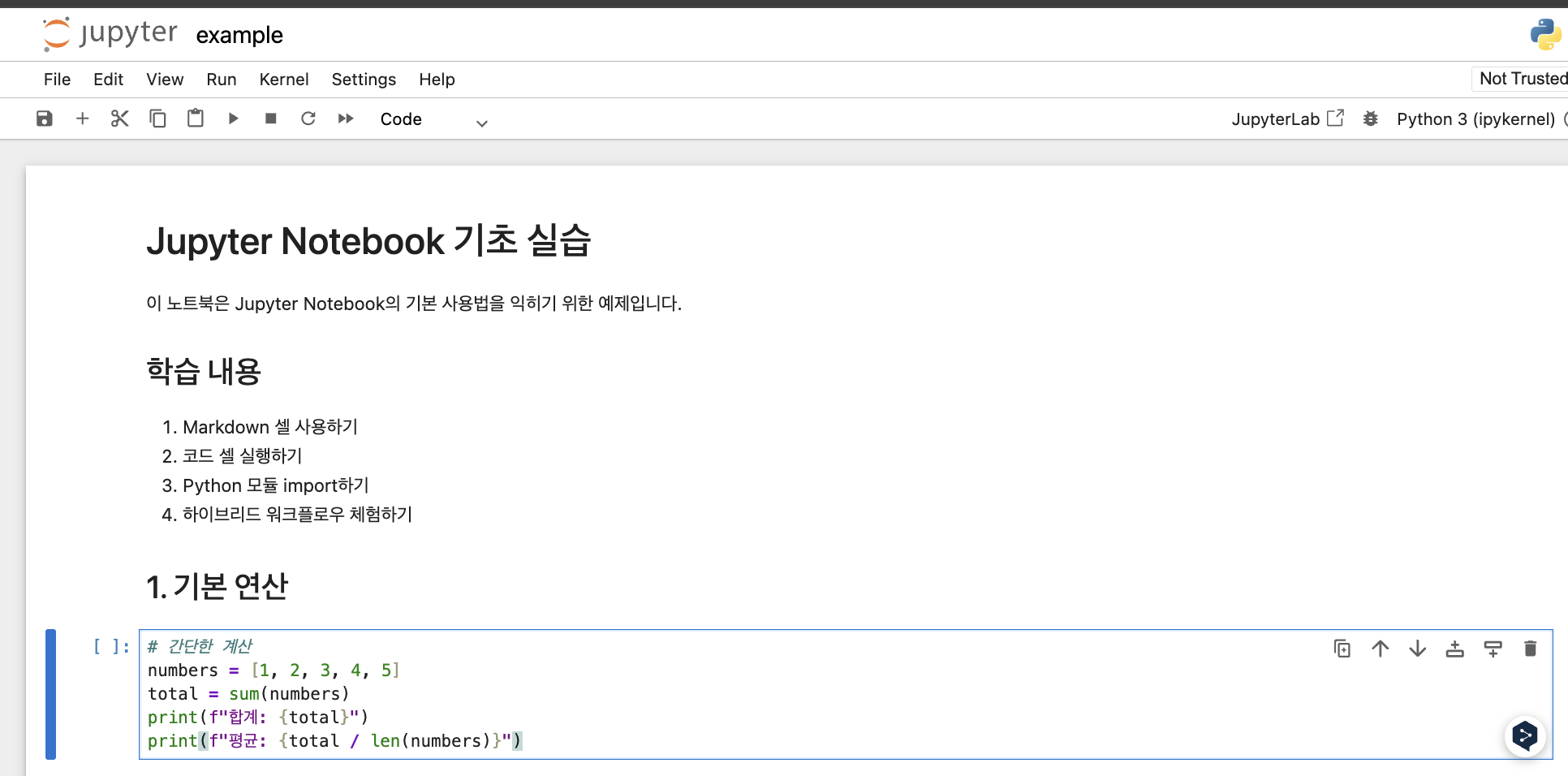The width and height of the screenshot is (1568, 776).
Task: Click the '학습 내용' heading
Action: (204, 372)
